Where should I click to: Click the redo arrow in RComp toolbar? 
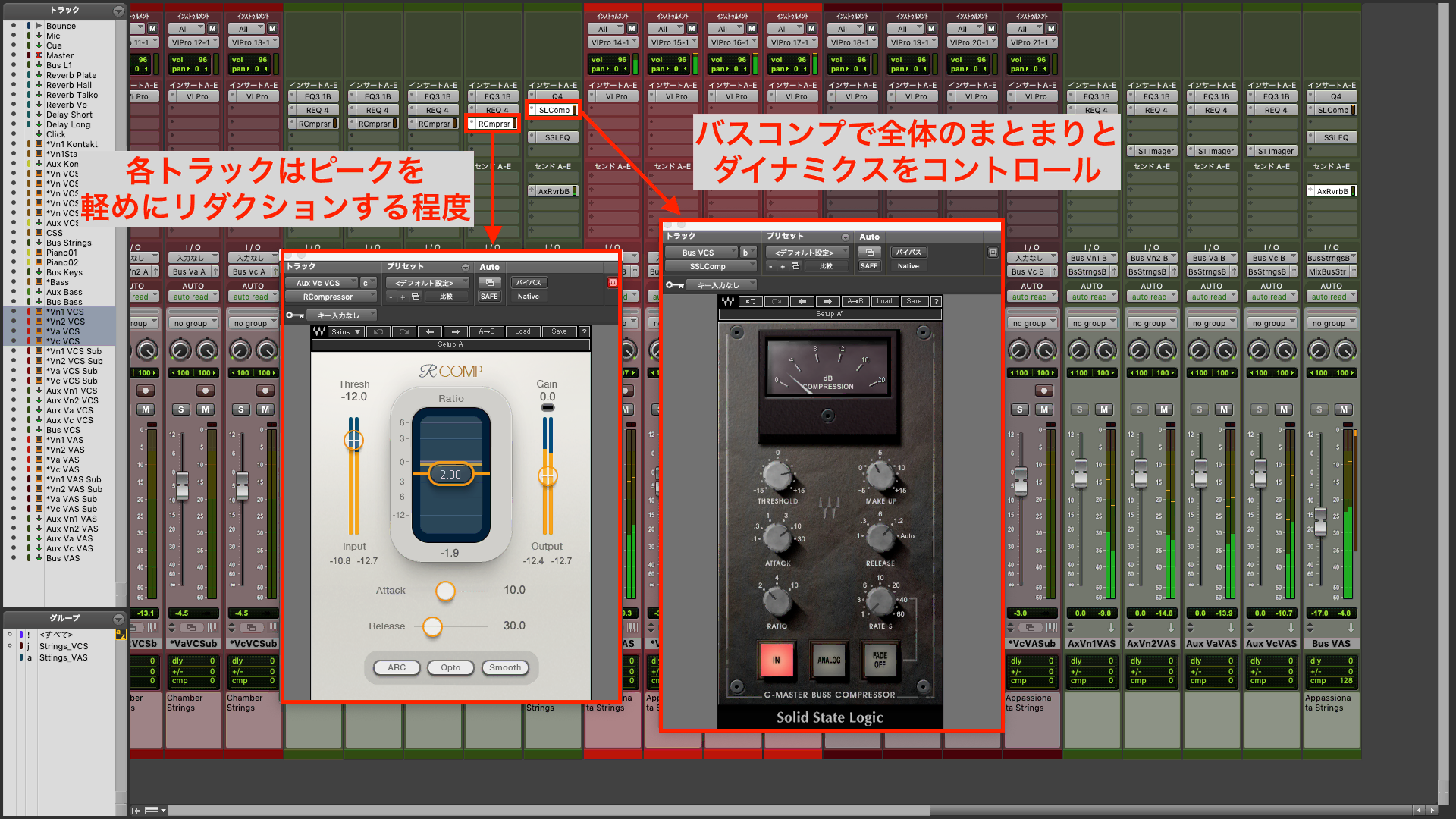point(404,331)
